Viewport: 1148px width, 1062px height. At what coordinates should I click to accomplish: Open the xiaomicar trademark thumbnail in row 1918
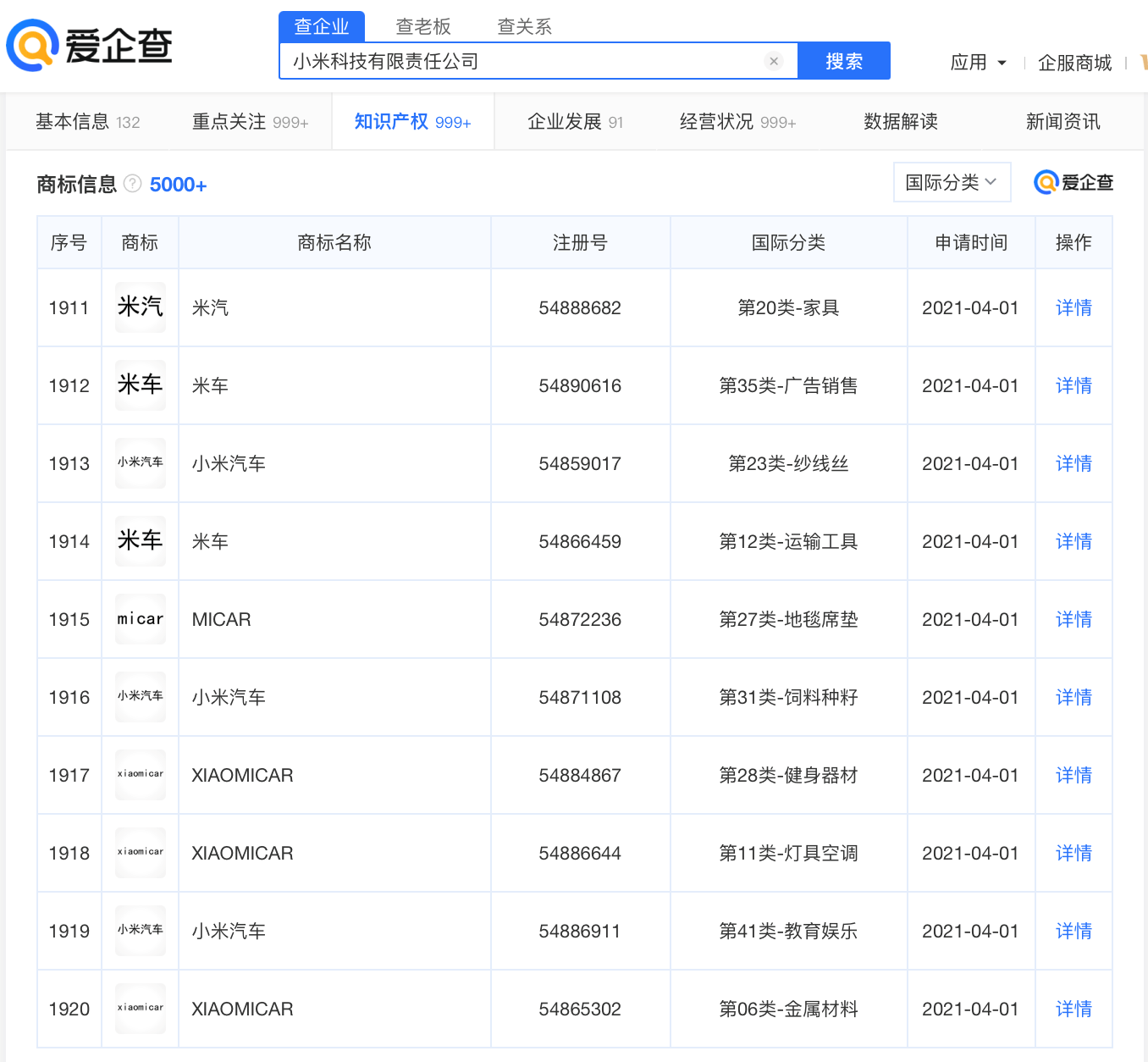coord(141,853)
